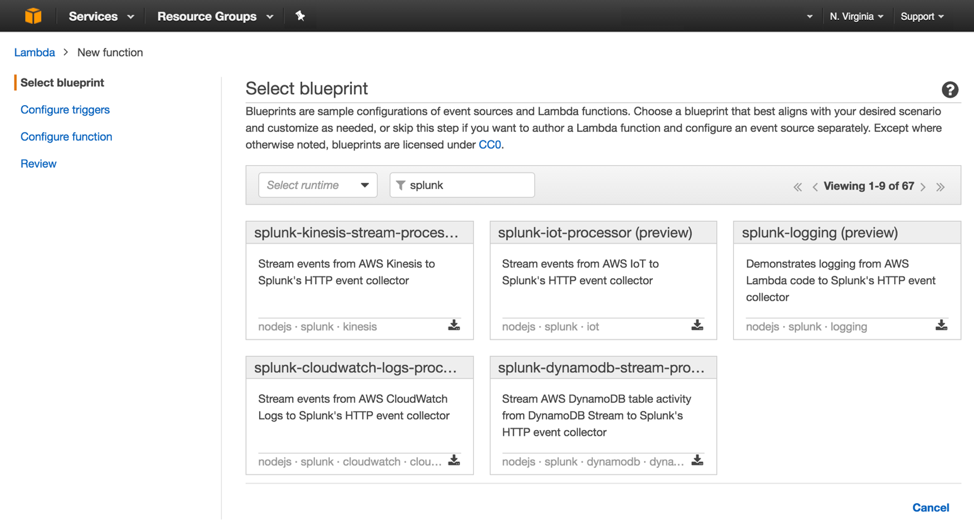The image size is (974, 521).
Task: Go to Configure triggers step
Action: (65, 110)
